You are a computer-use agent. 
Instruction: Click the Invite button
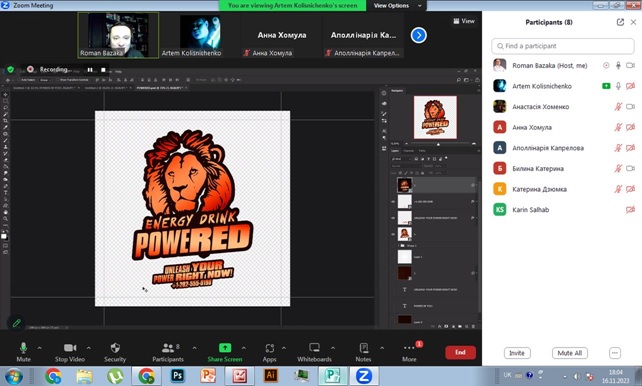pos(517,353)
